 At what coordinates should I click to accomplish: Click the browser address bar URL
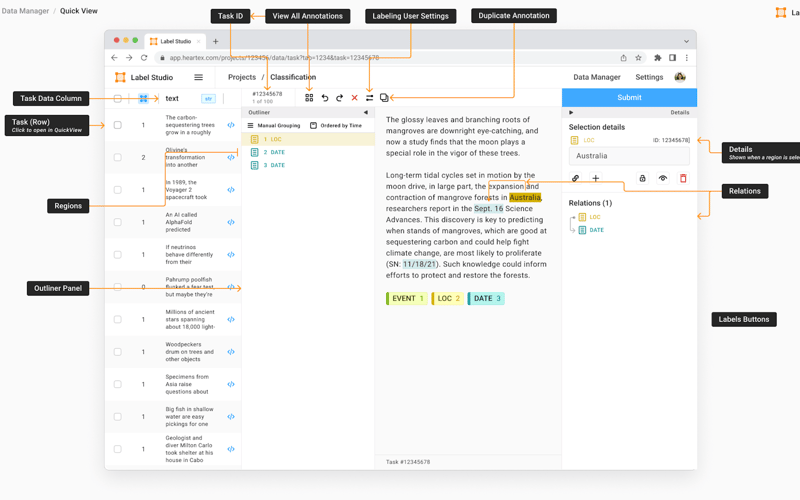(x=274, y=58)
